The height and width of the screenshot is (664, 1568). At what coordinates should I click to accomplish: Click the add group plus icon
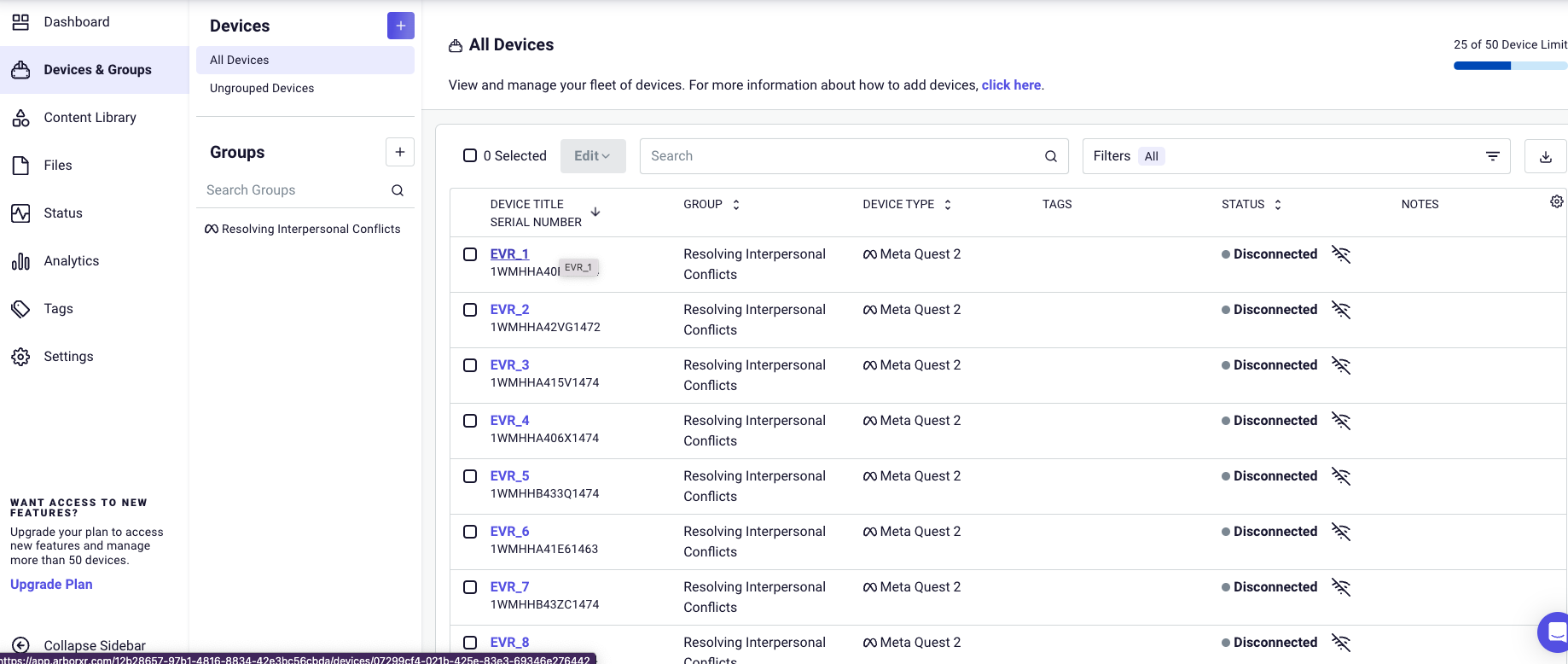pyautogui.click(x=400, y=152)
